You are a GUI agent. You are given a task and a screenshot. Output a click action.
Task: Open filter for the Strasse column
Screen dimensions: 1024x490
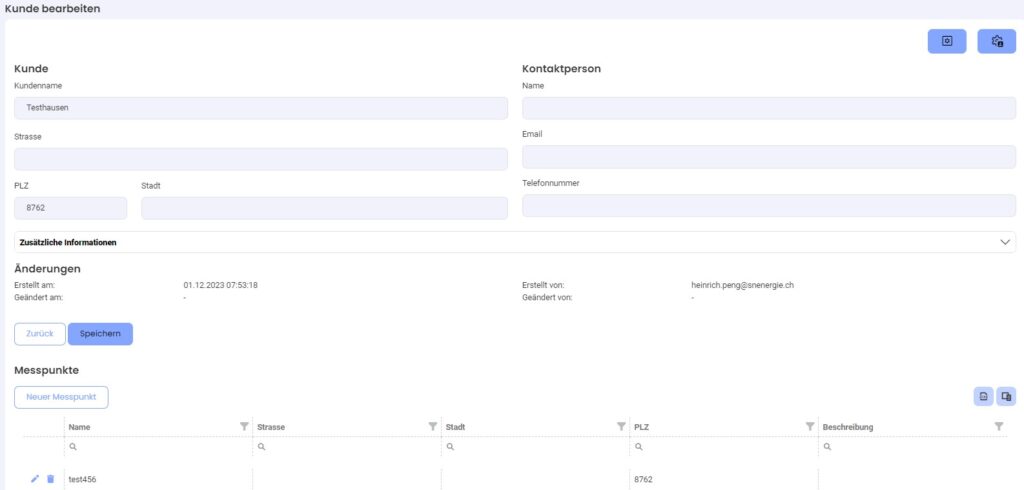(432, 426)
